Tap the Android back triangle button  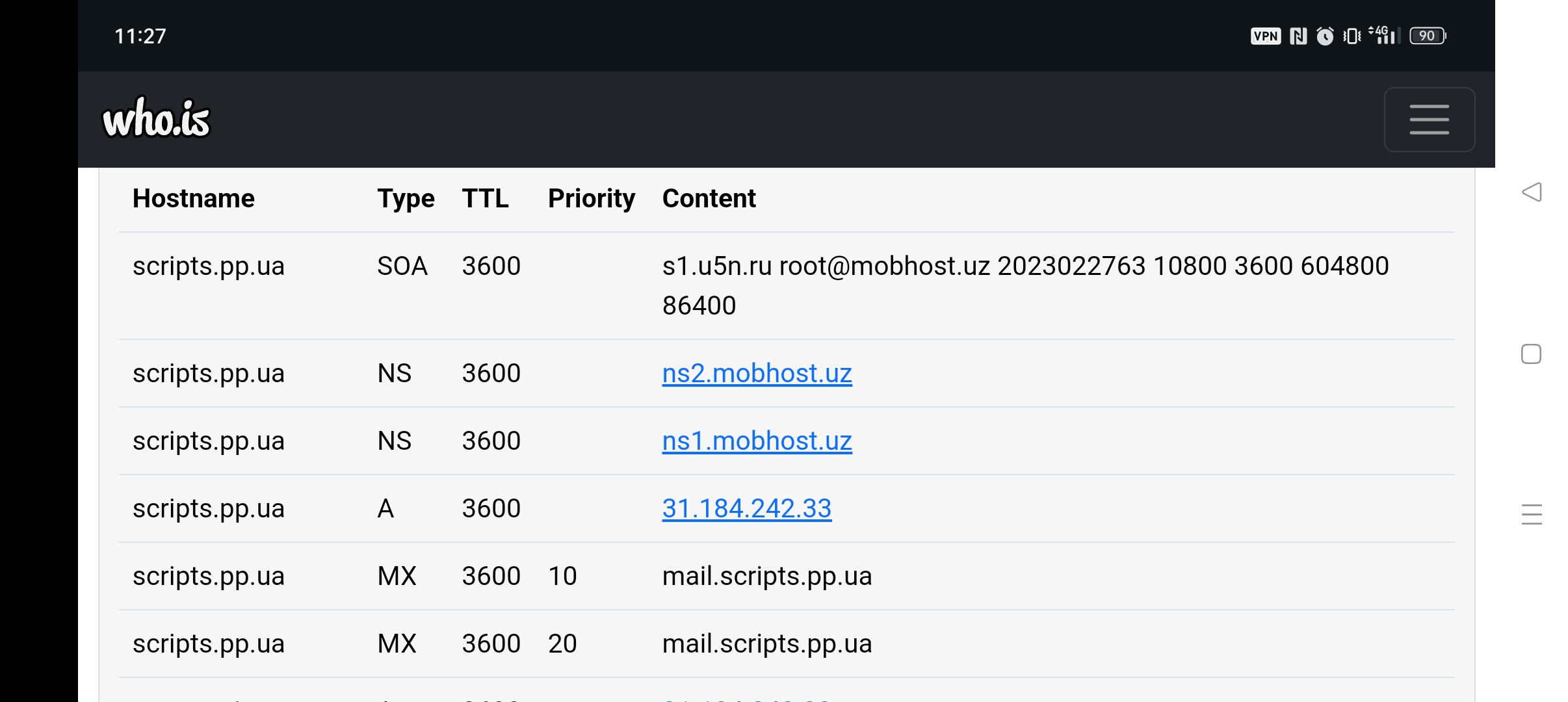click(1532, 192)
